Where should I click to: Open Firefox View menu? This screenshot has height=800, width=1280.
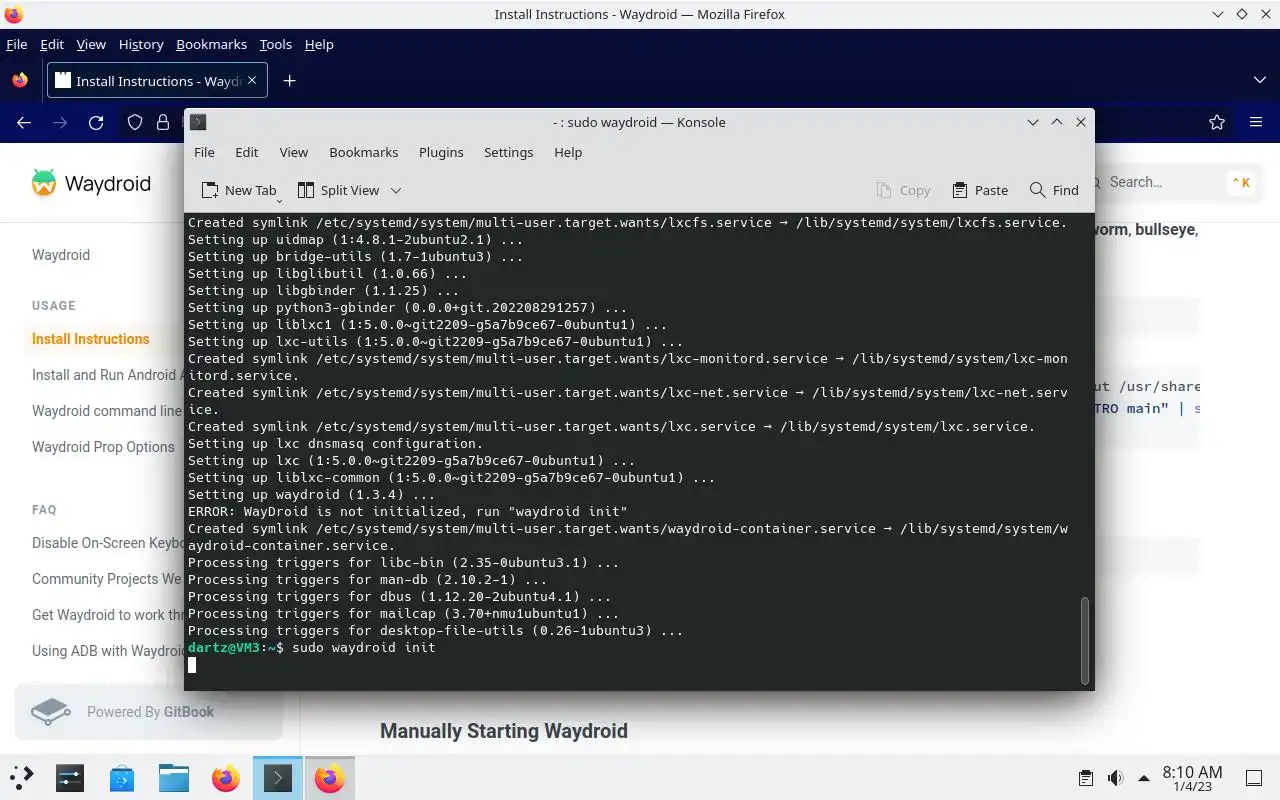point(91,44)
